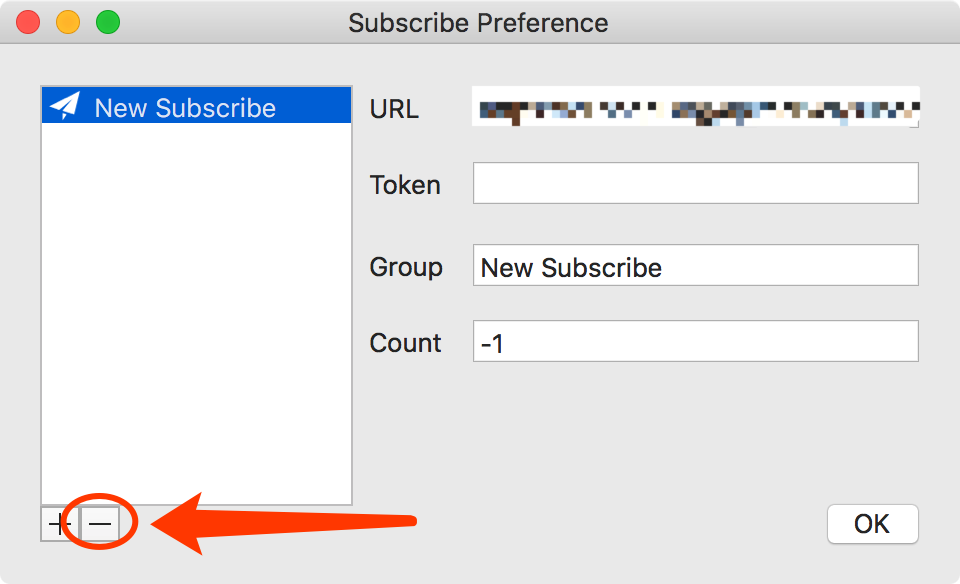Image resolution: width=960 pixels, height=584 pixels.
Task: Click the red arrow annotation
Action: (283, 523)
